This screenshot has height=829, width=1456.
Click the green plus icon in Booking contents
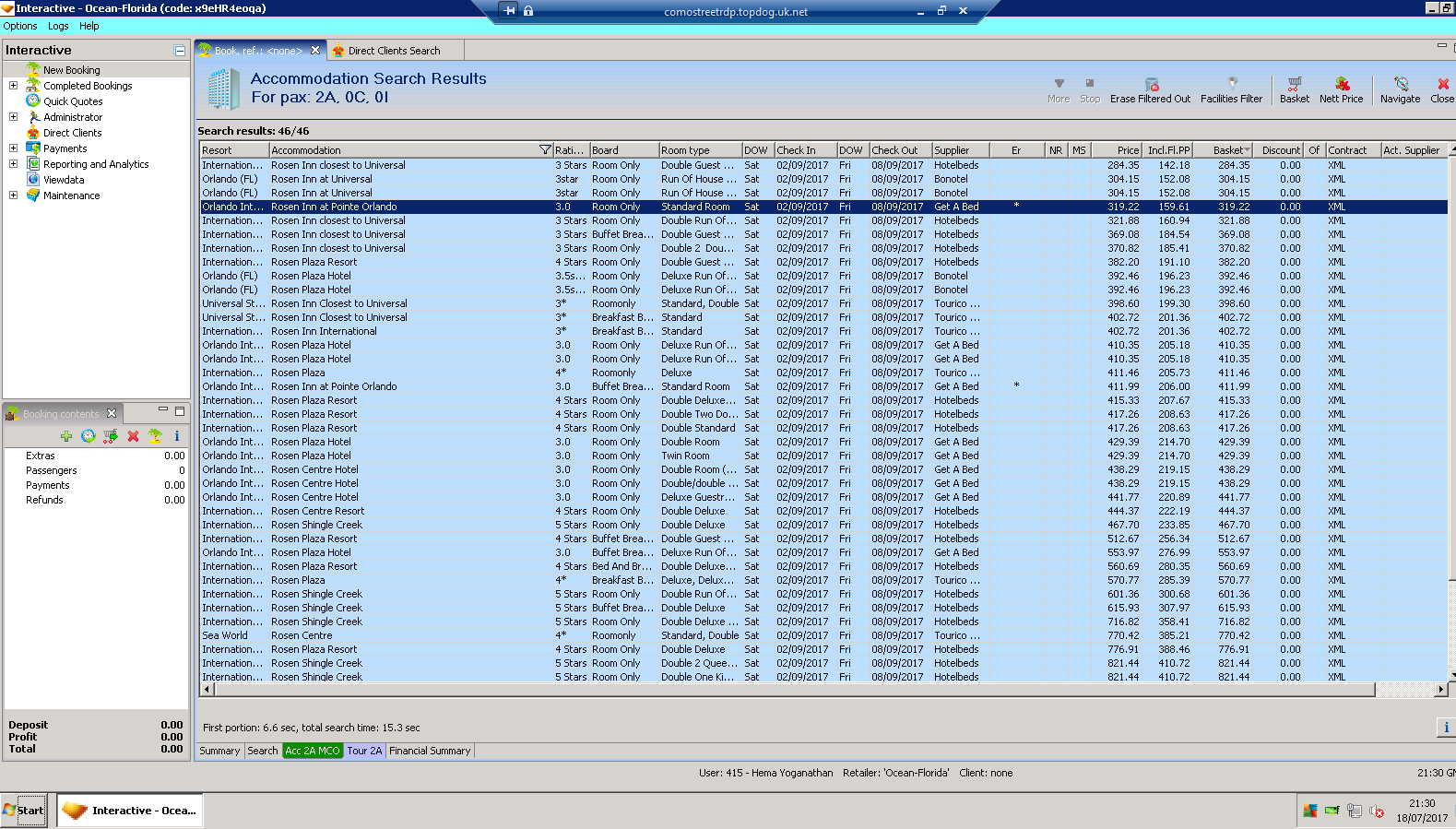click(x=66, y=436)
